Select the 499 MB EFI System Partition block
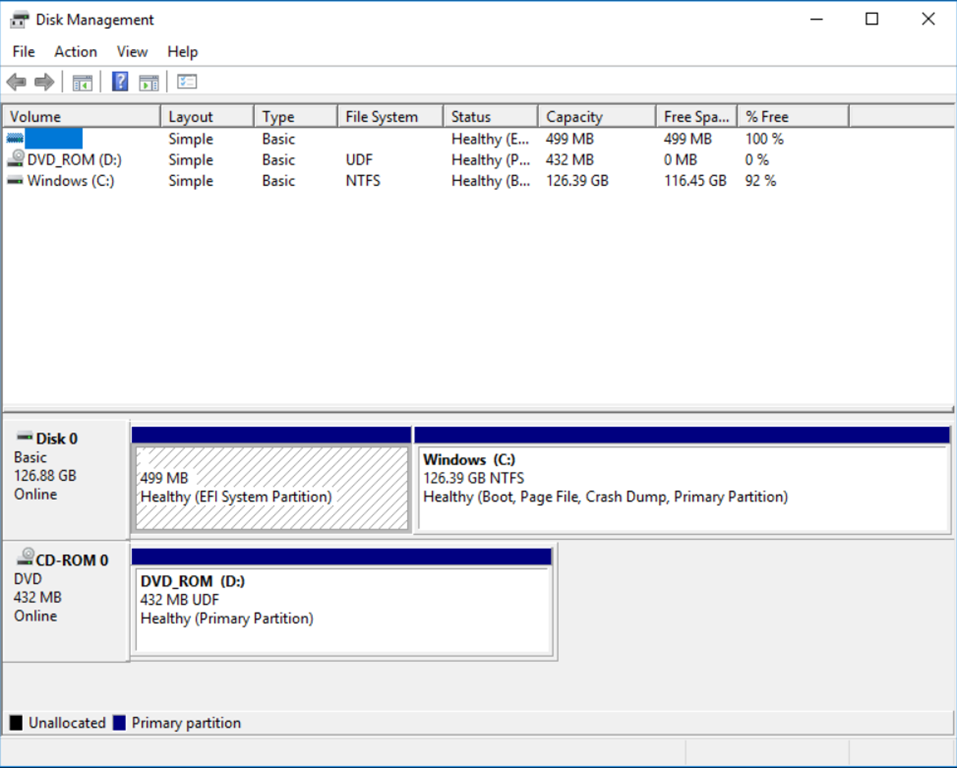The image size is (957, 768). [x=271, y=487]
